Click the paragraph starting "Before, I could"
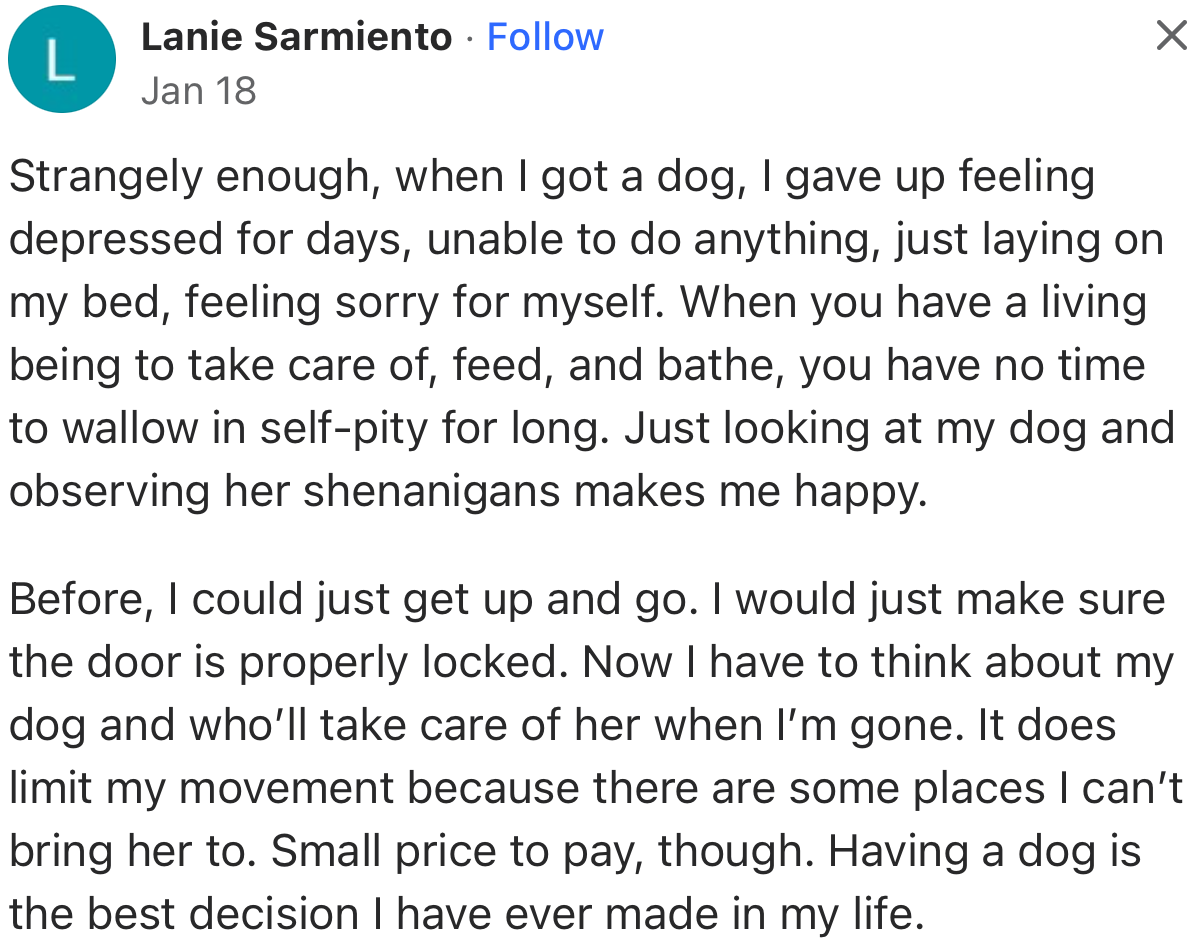 [590, 756]
